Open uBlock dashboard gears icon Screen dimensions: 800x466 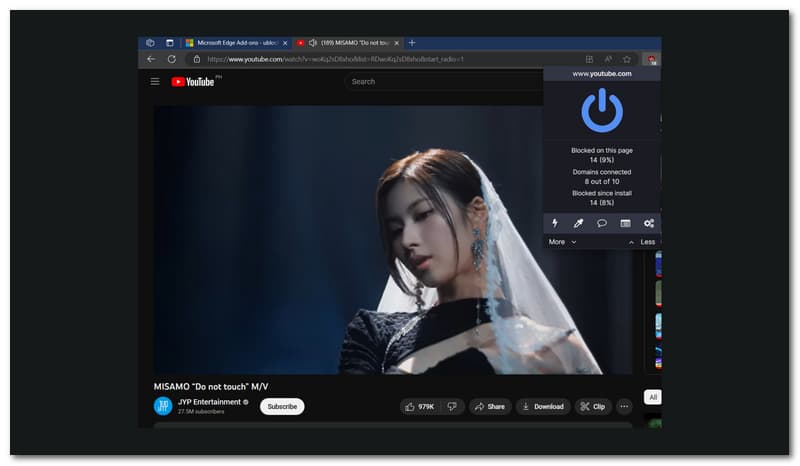pos(648,223)
